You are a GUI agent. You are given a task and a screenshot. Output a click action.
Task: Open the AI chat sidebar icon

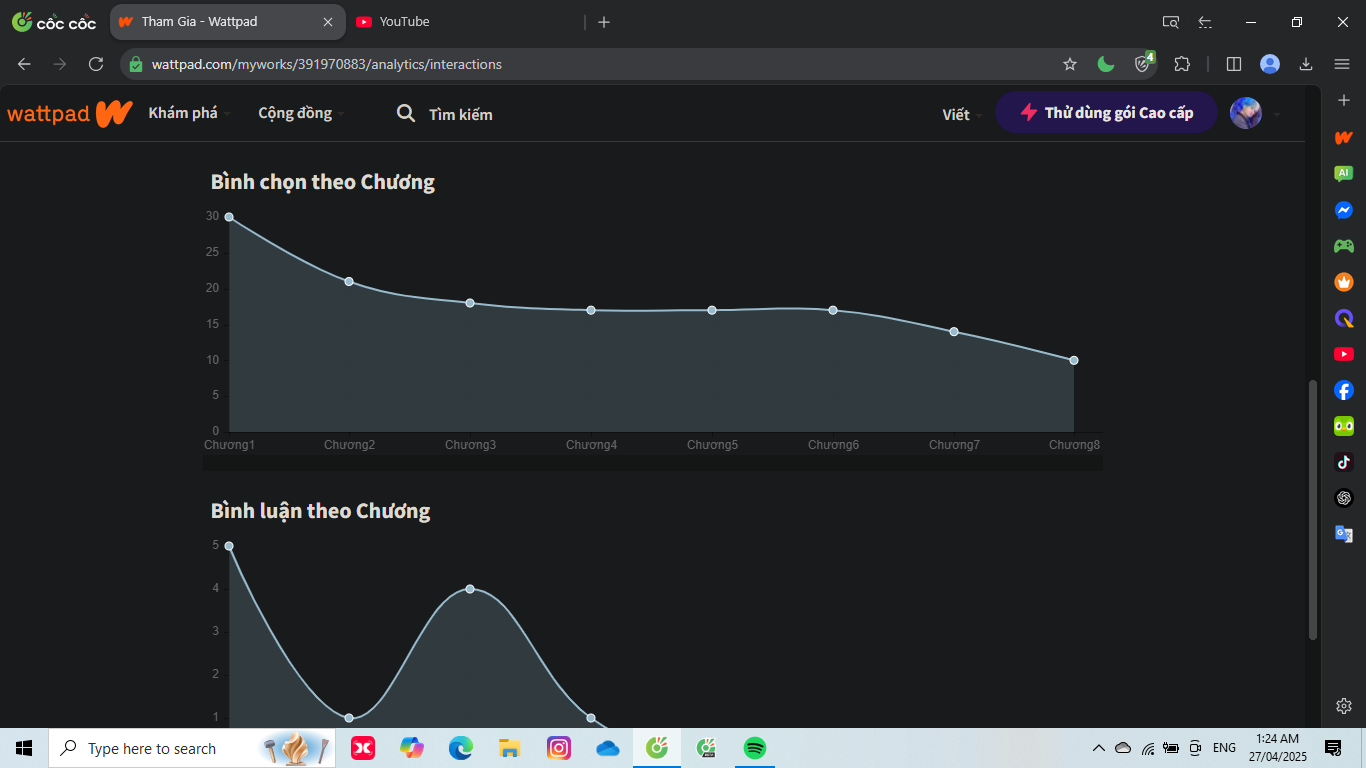tap(1344, 174)
